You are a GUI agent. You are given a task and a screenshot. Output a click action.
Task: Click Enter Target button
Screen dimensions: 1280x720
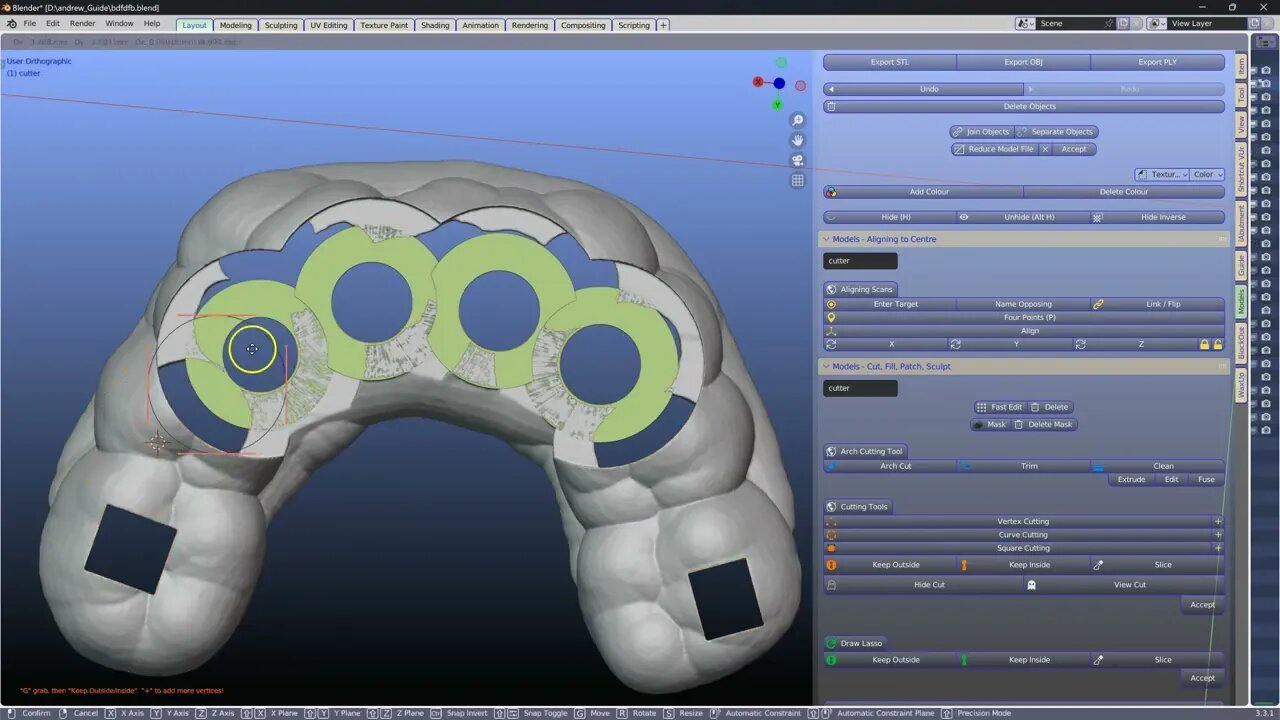point(890,304)
